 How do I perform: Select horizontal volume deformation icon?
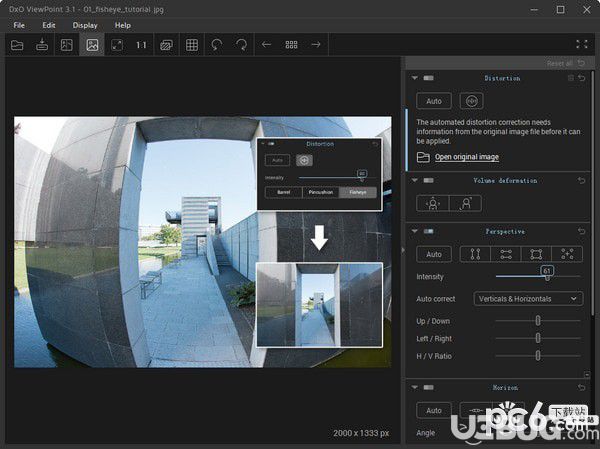pos(433,203)
